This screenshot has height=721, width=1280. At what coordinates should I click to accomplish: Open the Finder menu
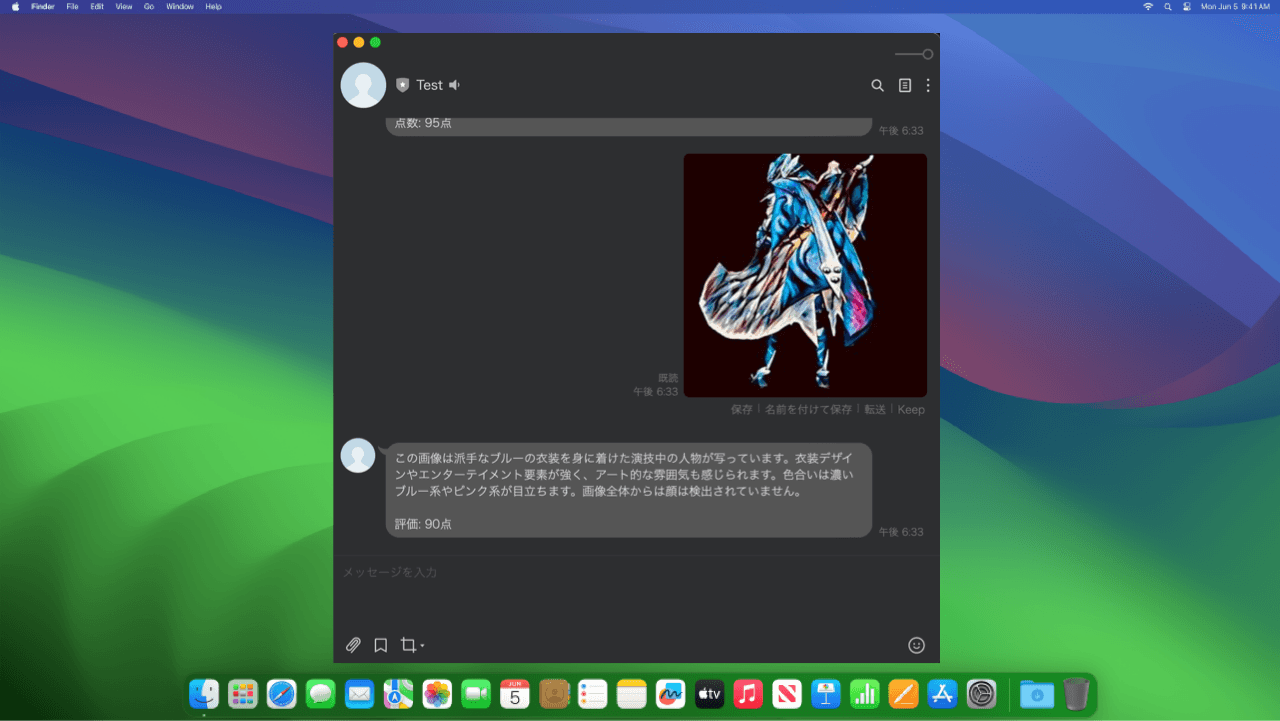coord(43,6)
